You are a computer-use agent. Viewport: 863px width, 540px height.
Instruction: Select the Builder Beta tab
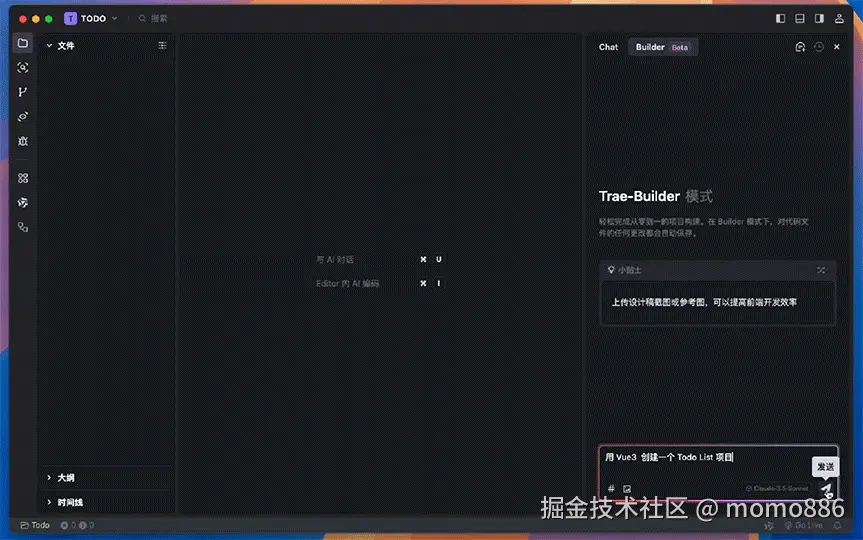pyautogui.click(x=663, y=47)
